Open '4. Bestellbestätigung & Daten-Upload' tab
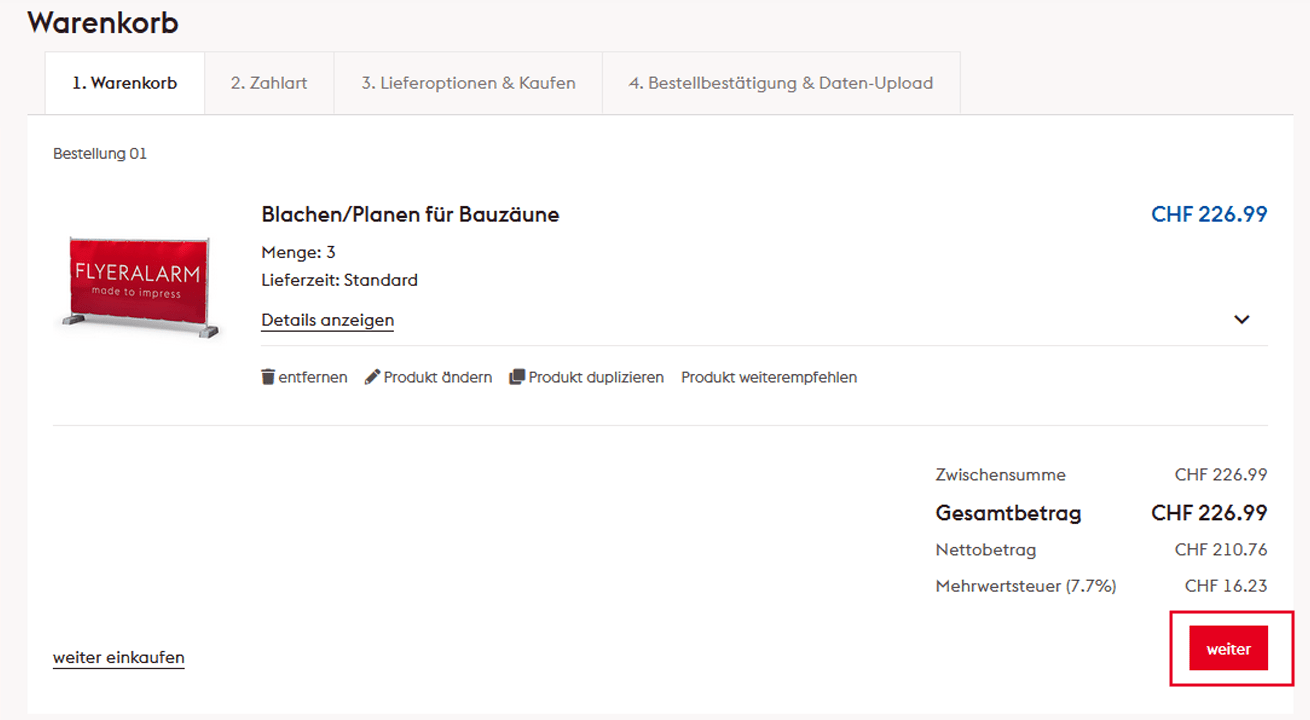The height and width of the screenshot is (720, 1310). 780,83
